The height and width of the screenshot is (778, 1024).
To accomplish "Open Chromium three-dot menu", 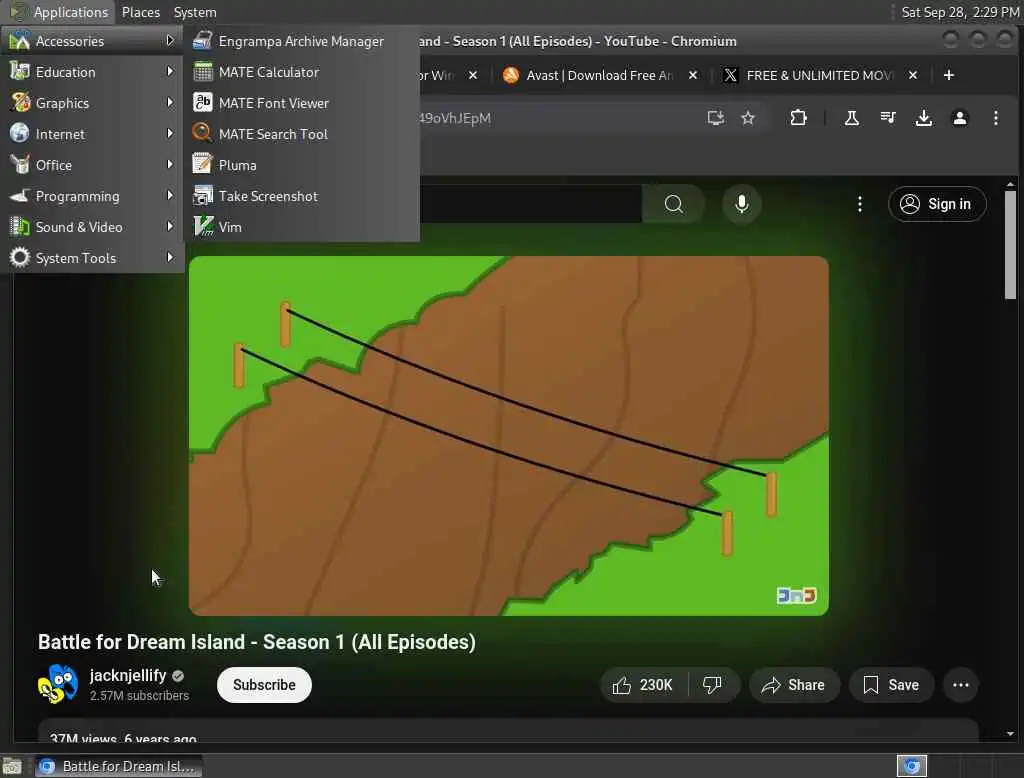I will pyautogui.click(x=995, y=118).
